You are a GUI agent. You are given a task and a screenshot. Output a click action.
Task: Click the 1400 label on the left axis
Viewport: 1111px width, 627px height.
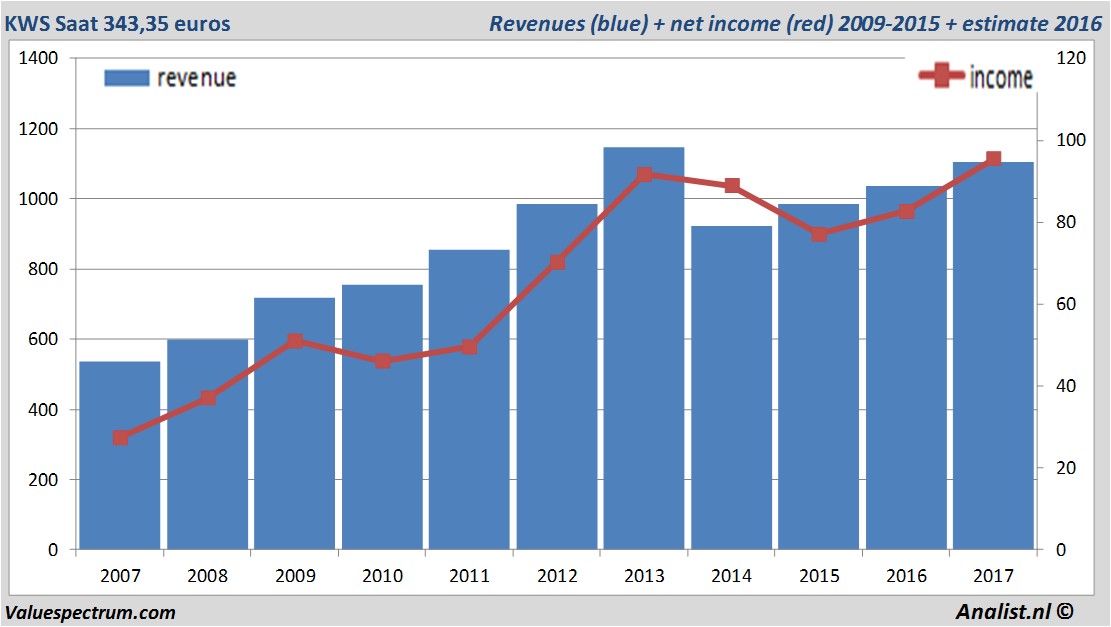(39, 59)
